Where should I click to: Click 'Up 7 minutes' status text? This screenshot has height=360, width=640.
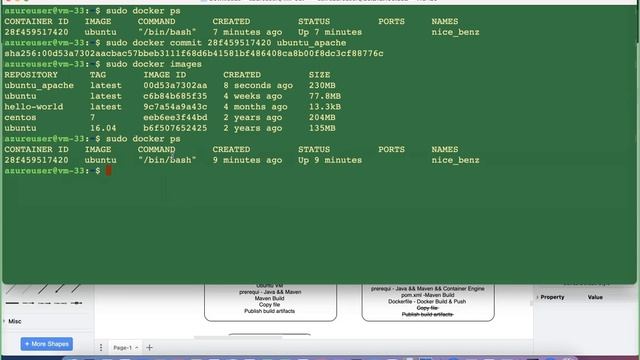pyautogui.click(x=330, y=32)
